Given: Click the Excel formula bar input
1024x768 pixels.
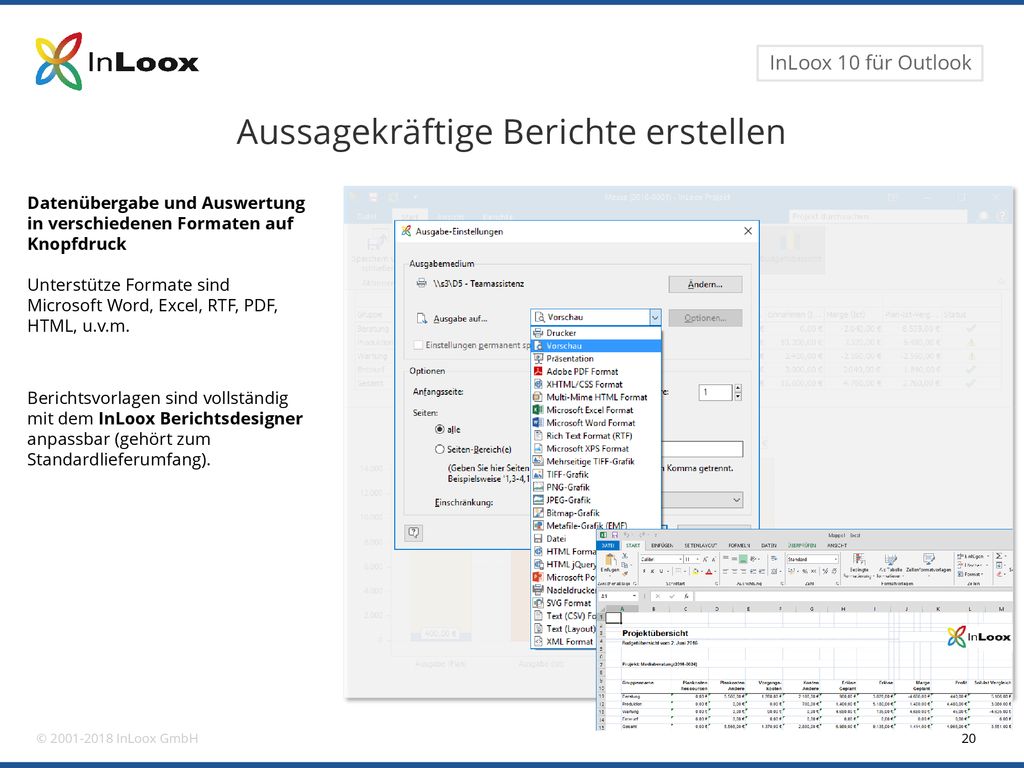Looking at the screenshot, I should [x=852, y=596].
